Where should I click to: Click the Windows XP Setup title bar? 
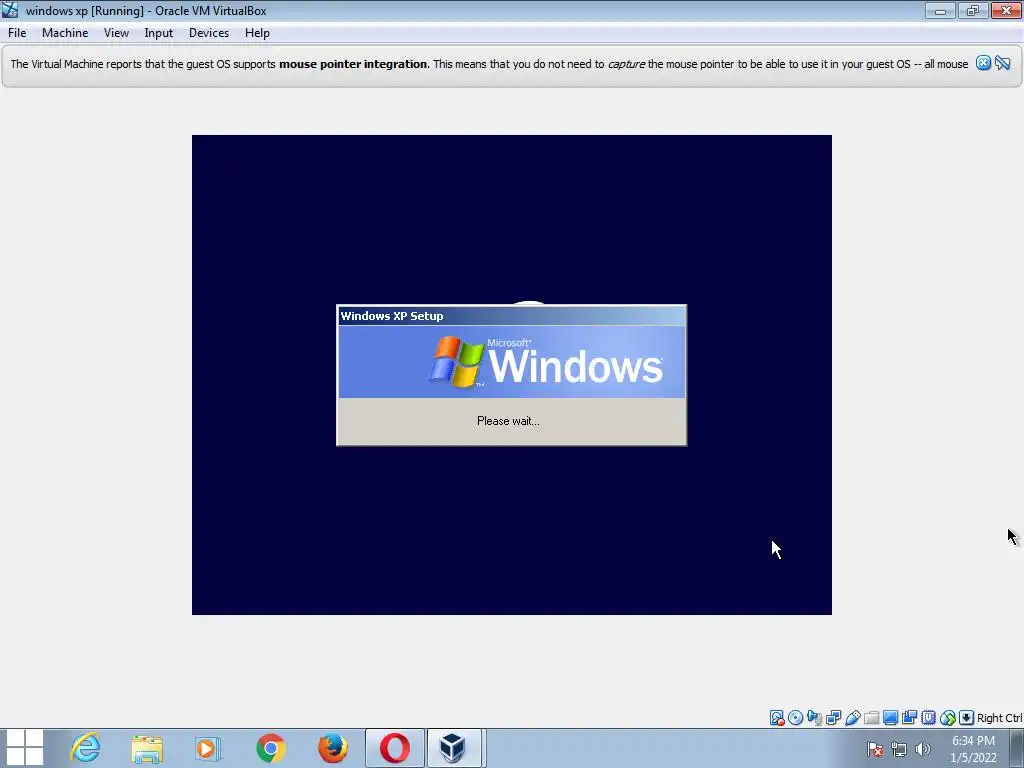click(x=511, y=315)
